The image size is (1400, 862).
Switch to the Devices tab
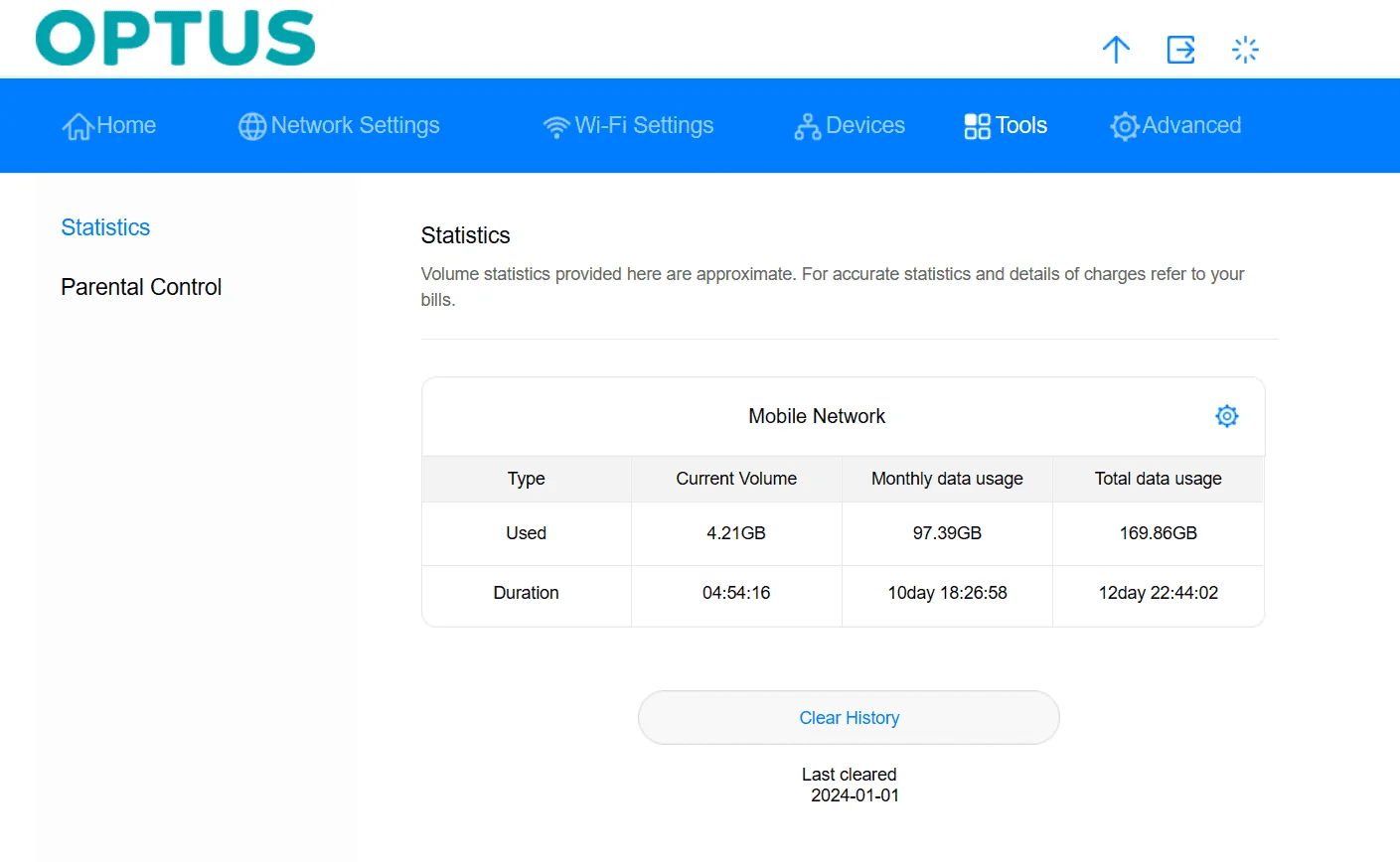pos(850,126)
